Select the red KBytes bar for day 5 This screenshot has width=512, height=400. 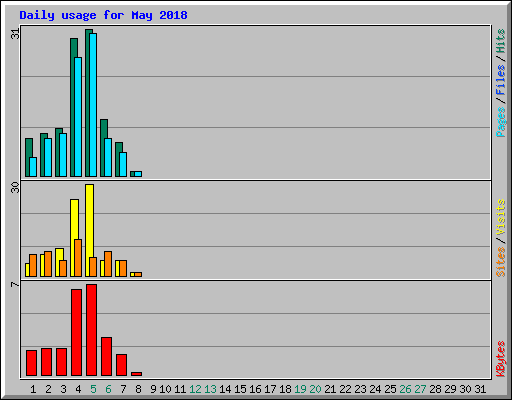91,330
